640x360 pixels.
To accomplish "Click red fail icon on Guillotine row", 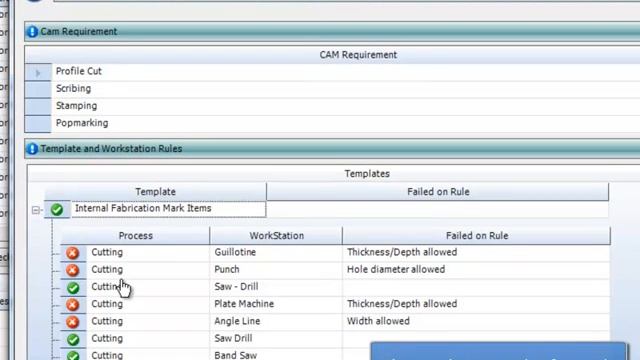I will tap(73, 253).
